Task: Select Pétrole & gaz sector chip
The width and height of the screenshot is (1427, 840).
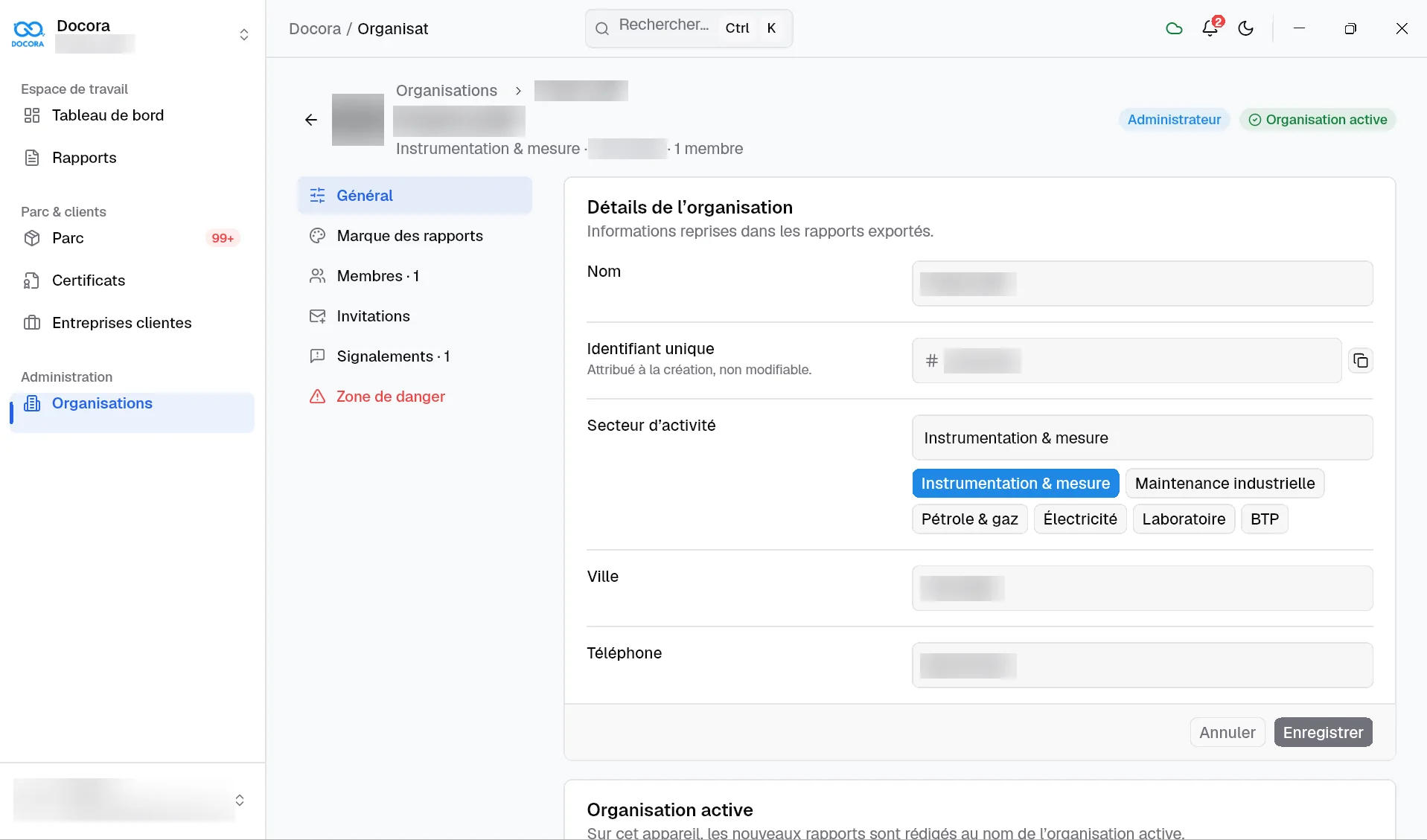Action: pyautogui.click(x=969, y=519)
